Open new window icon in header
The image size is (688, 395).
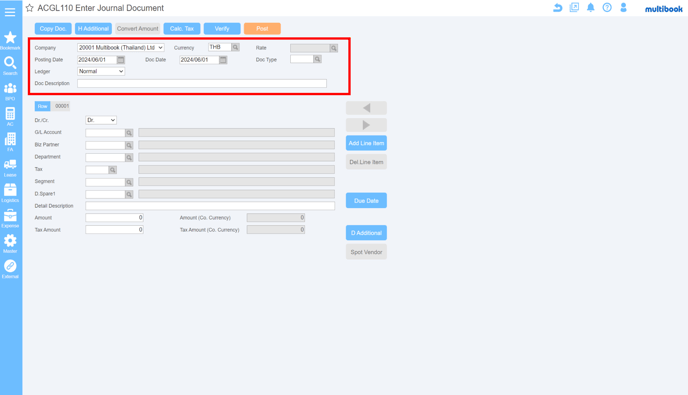574,7
